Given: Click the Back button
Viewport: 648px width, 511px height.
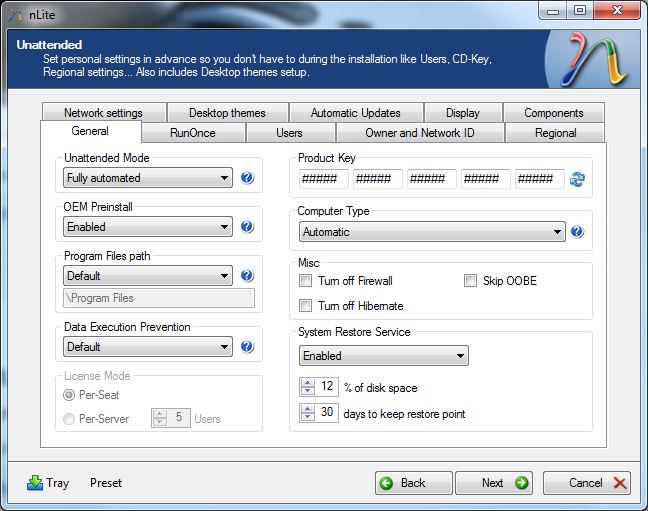Looking at the screenshot, I should coord(414,483).
